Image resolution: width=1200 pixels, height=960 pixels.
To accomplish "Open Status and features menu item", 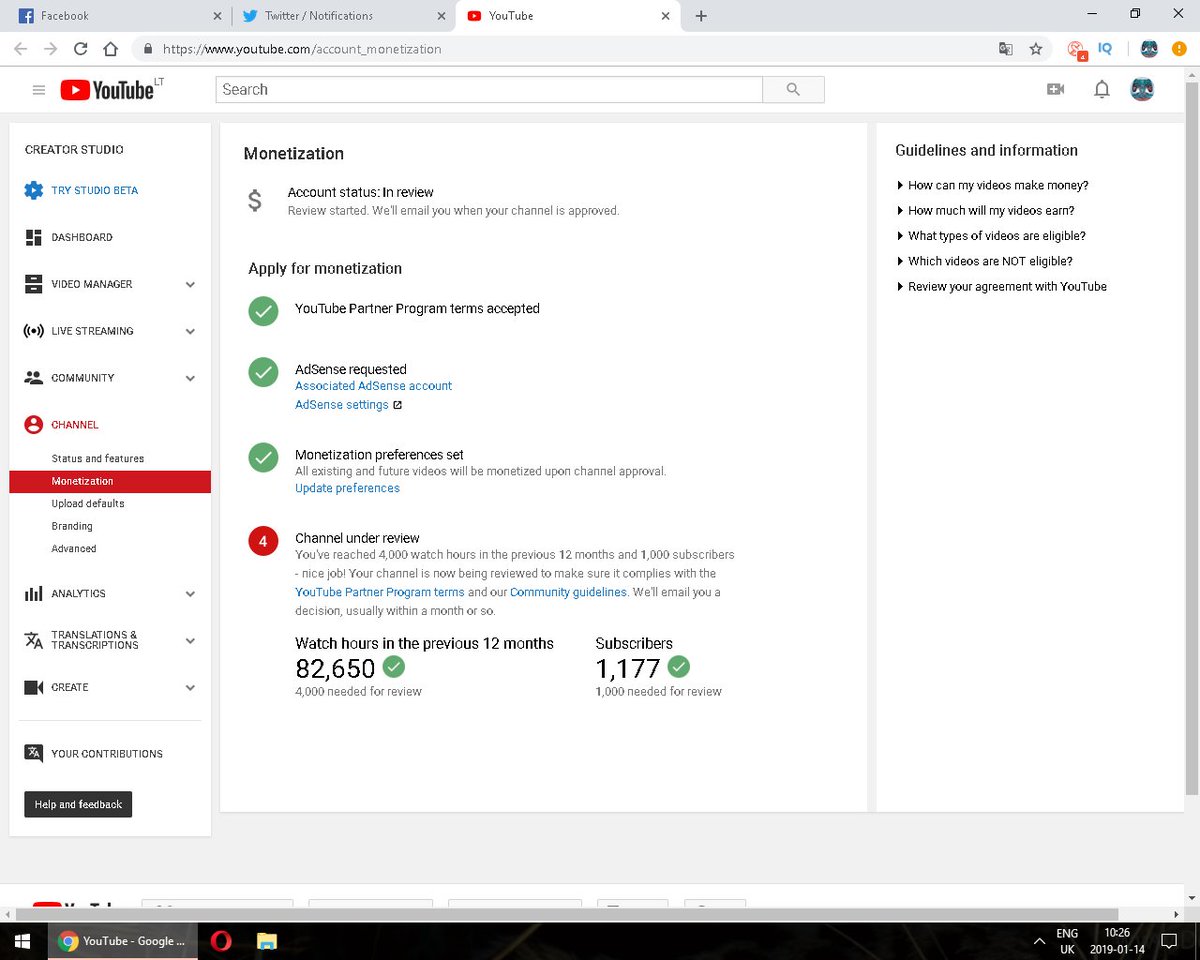I will tap(98, 459).
